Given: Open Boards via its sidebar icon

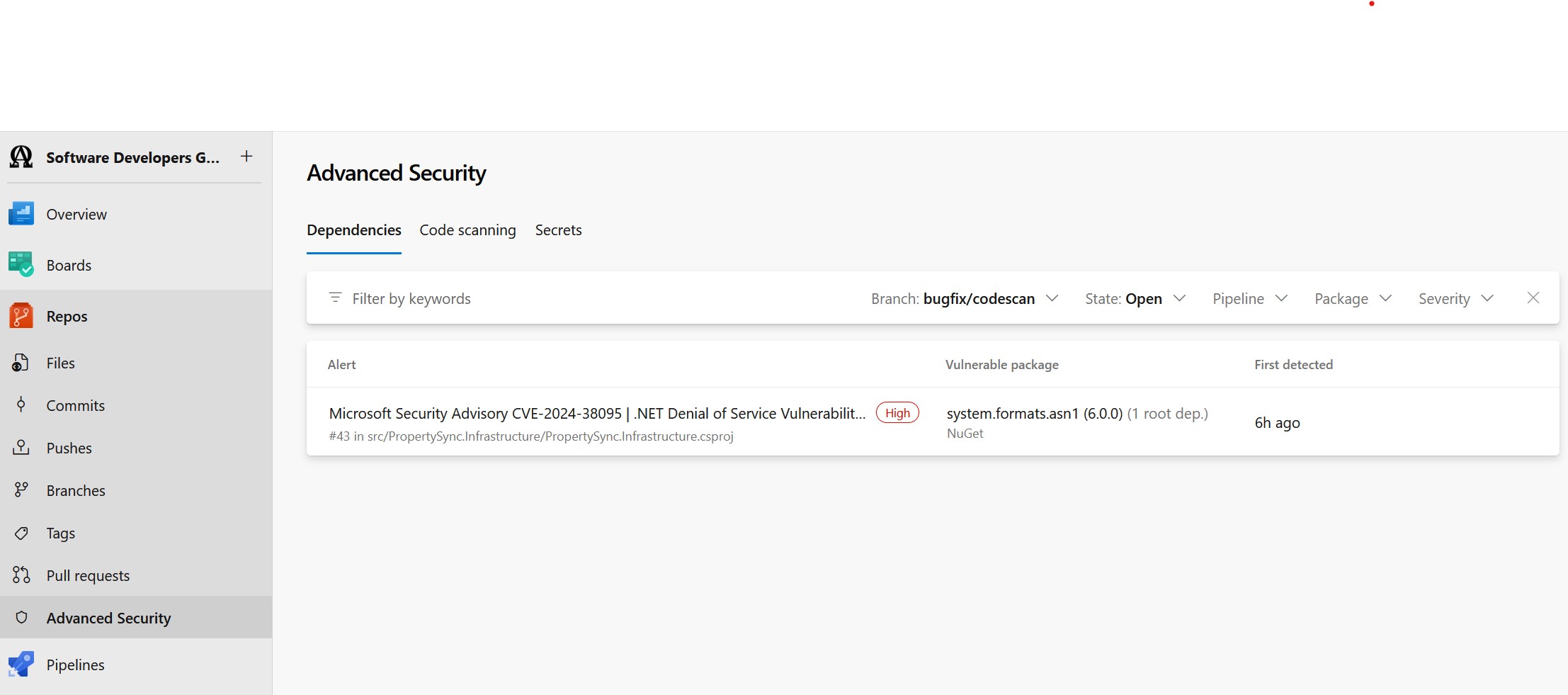Looking at the screenshot, I should tap(21, 265).
